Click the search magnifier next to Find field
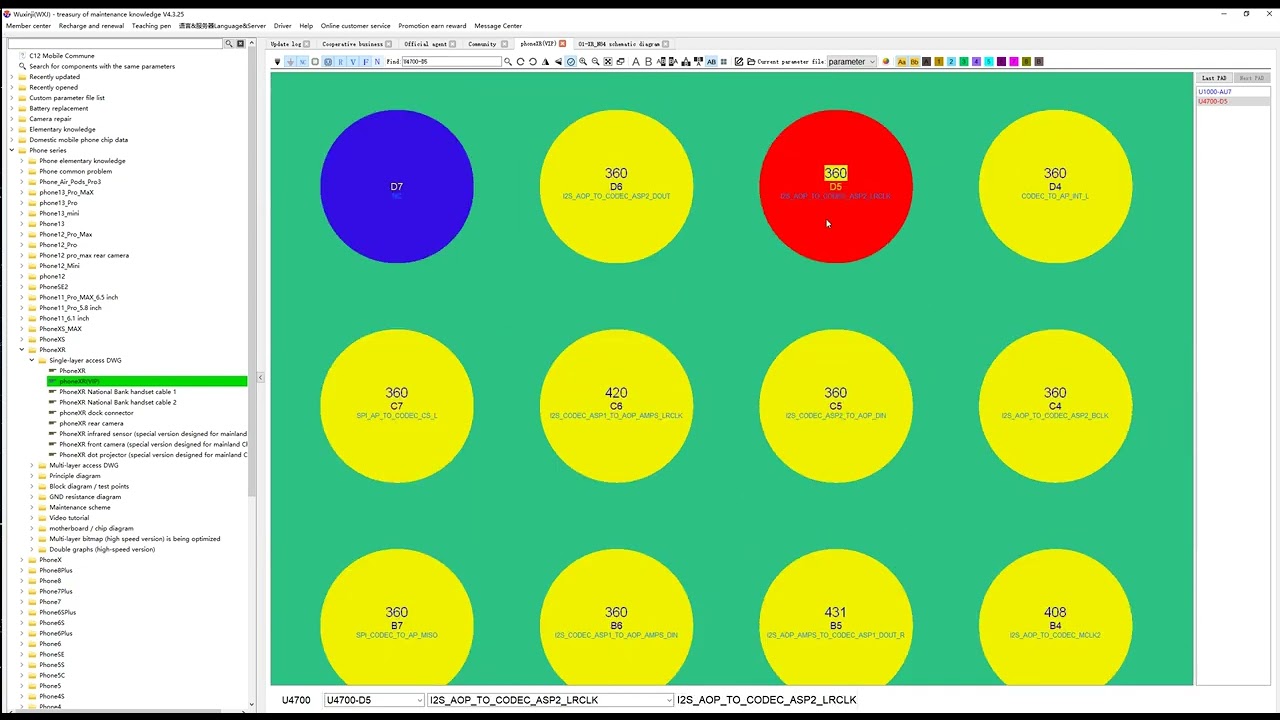The height and width of the screenshot is (720, 1280). coord(508,61)
